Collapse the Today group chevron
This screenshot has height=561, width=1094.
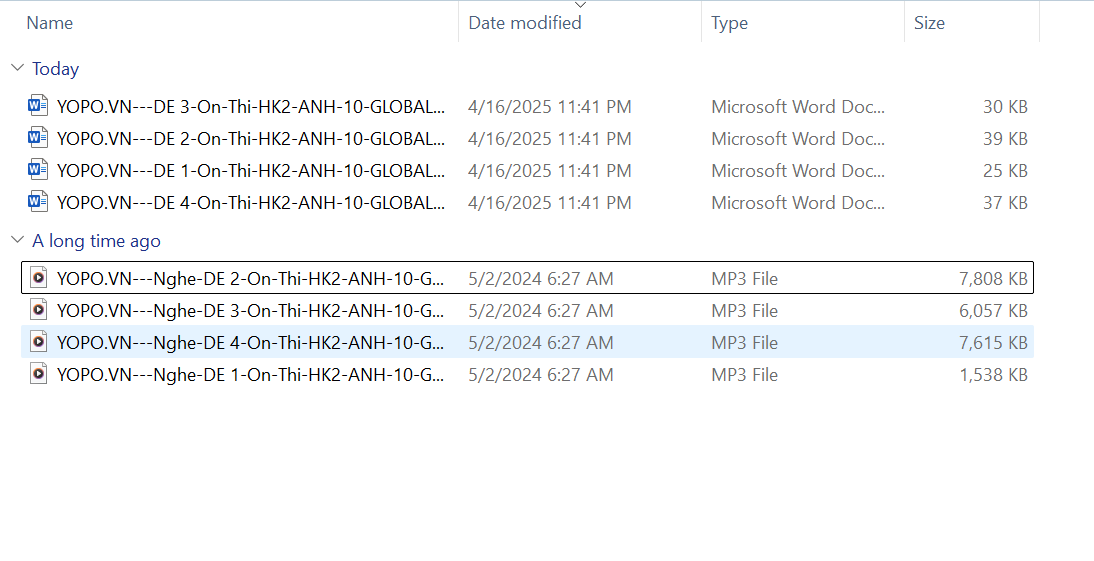[17, 68]
